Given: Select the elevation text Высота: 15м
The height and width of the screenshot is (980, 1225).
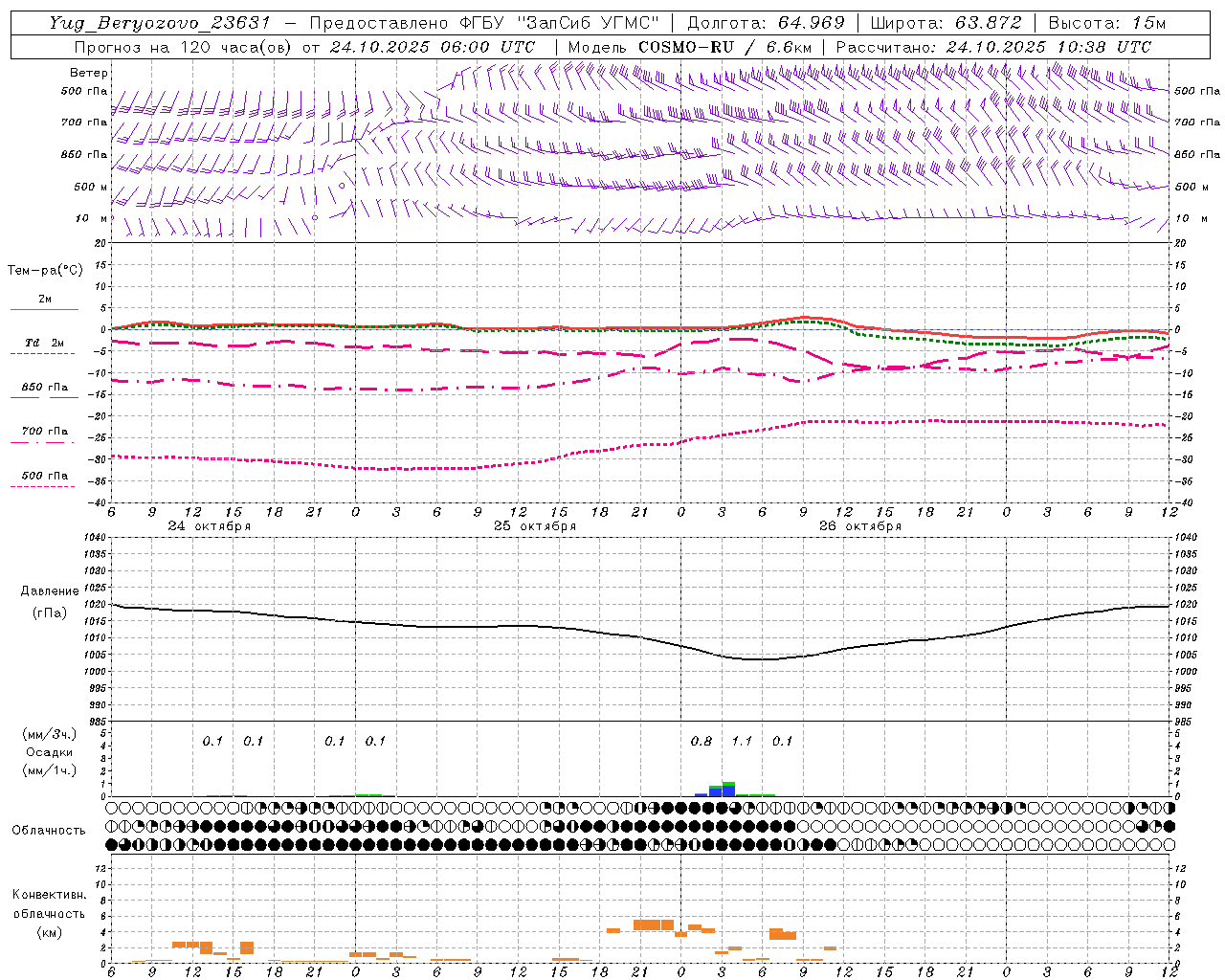Looking at the screenshot, I should [x=1107, y=23].
